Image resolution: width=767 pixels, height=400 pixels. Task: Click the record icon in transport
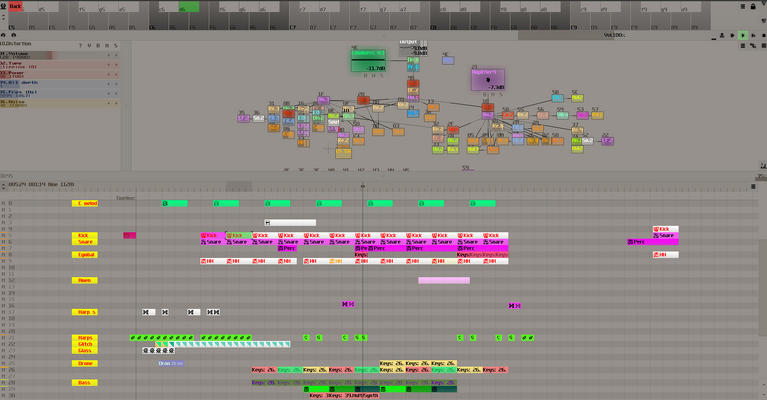point(722,35)
